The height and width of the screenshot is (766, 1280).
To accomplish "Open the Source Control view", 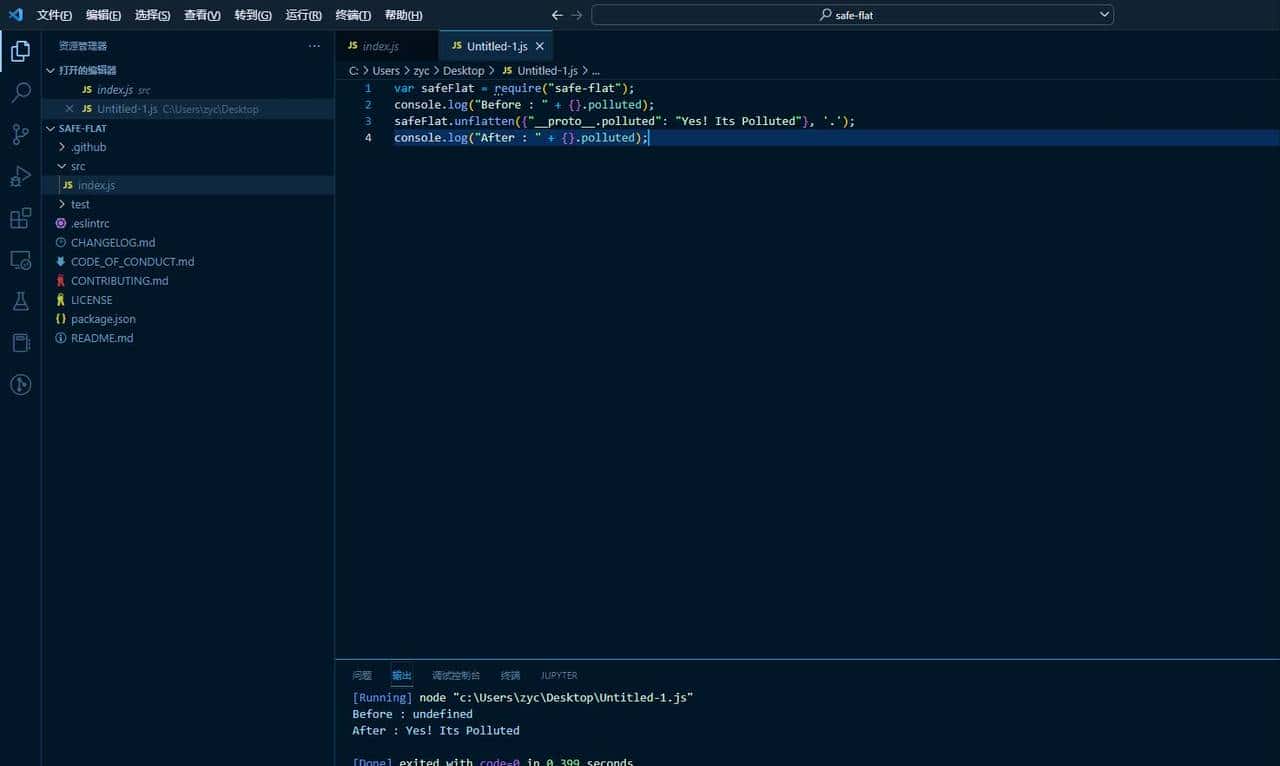I will tap(20, 134).
